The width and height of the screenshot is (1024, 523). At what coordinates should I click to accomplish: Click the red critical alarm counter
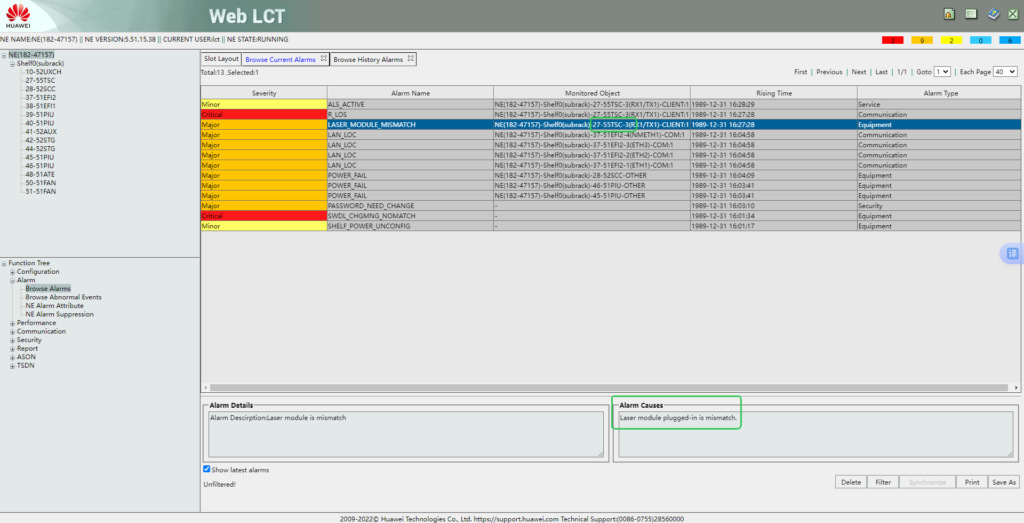[x=892, y=40]
